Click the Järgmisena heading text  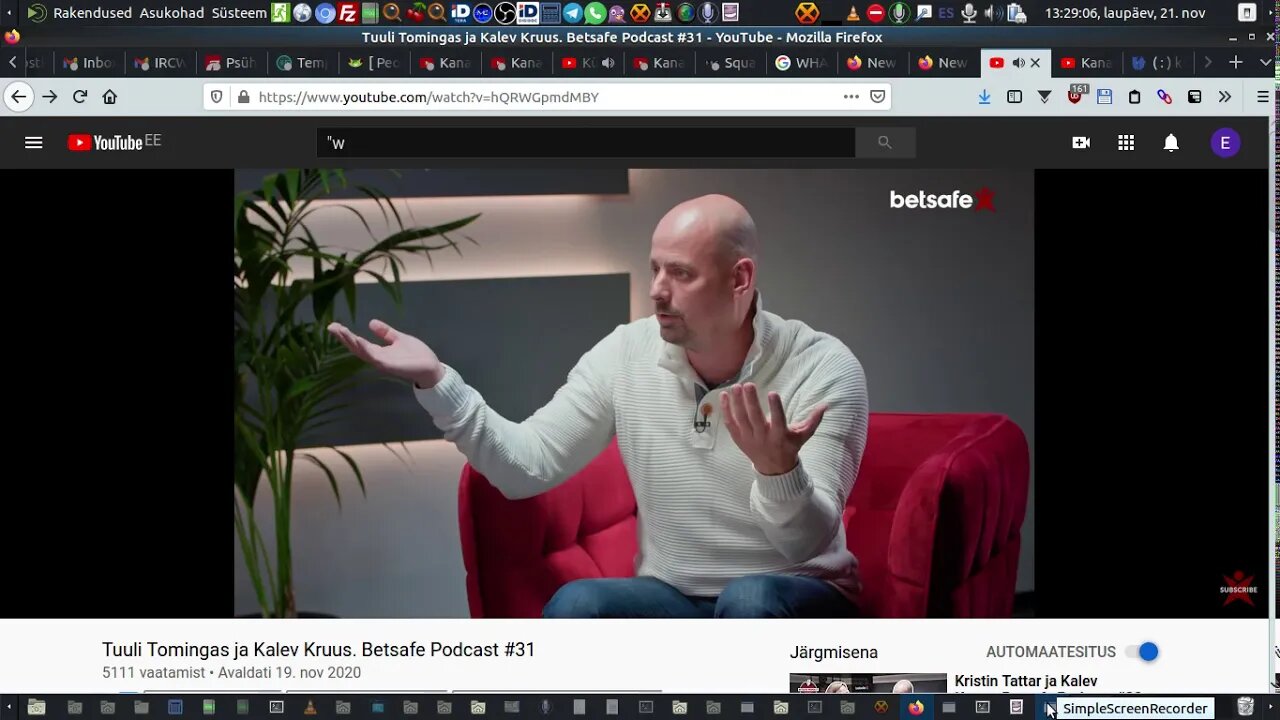click(834, 652)
